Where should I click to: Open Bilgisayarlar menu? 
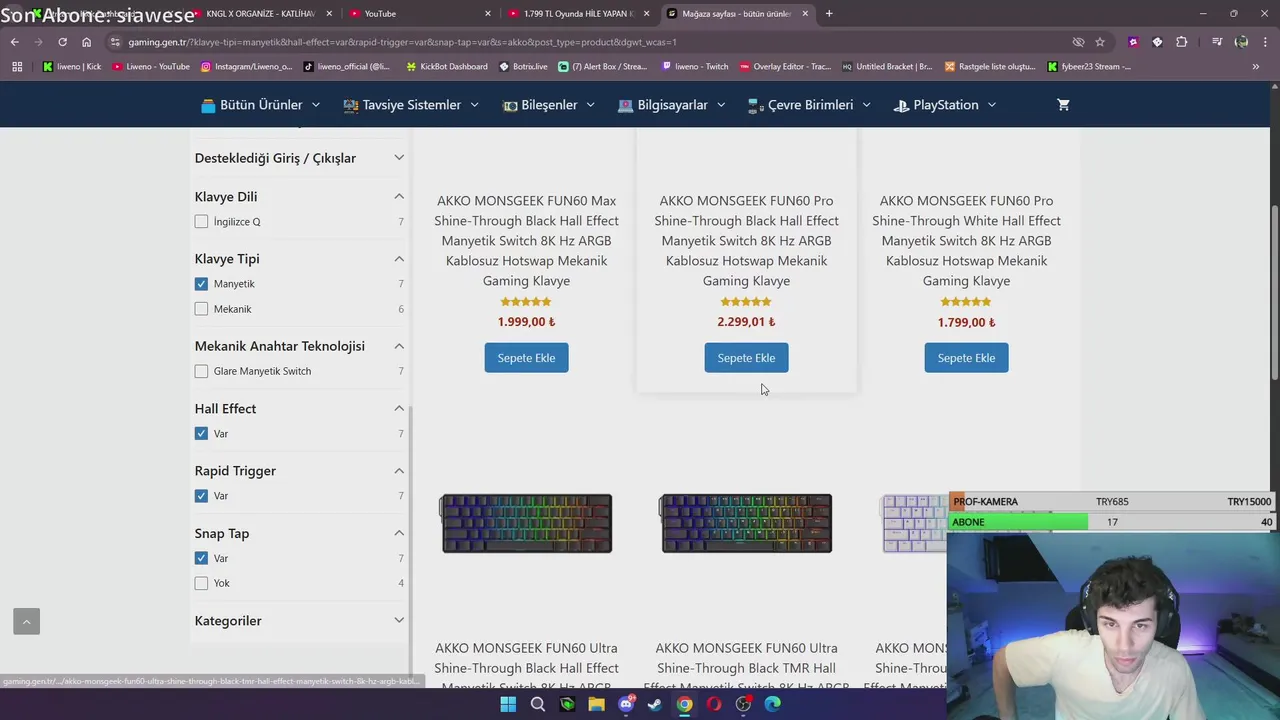(x=672, y=105)
